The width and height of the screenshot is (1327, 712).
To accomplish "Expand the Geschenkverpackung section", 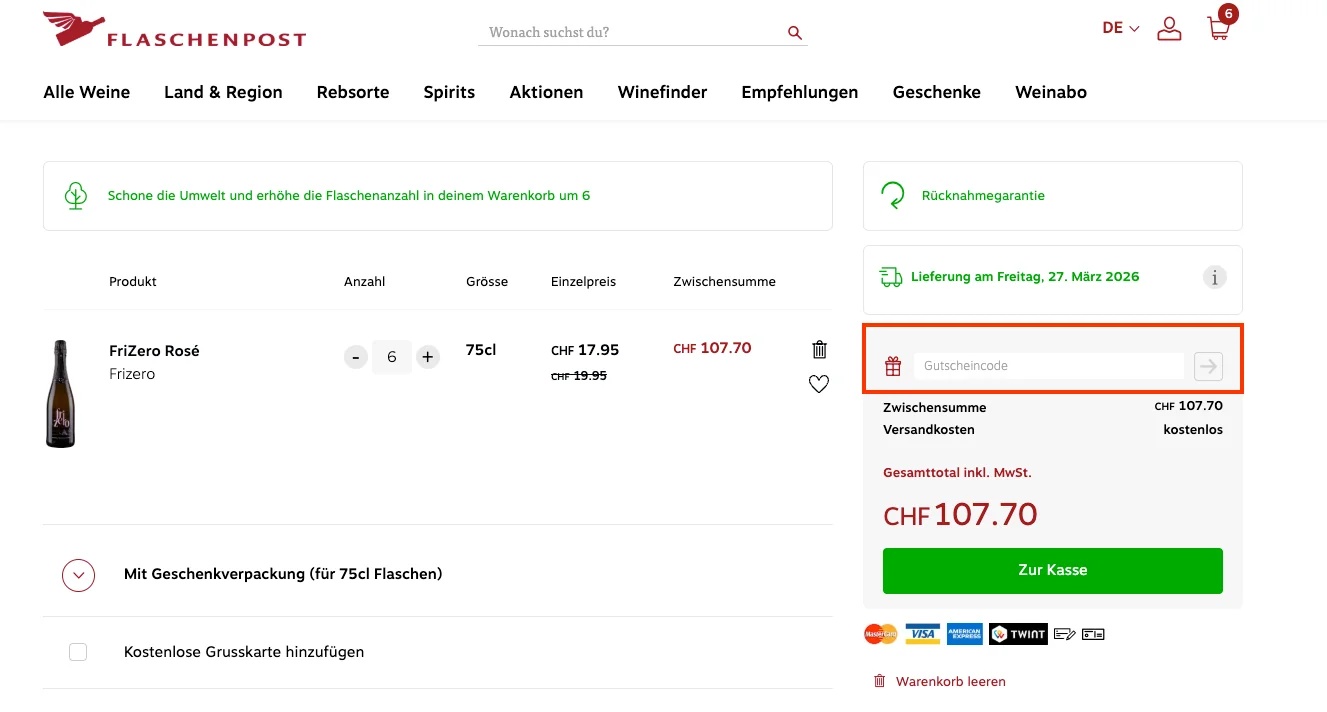I will pos(78,575).
